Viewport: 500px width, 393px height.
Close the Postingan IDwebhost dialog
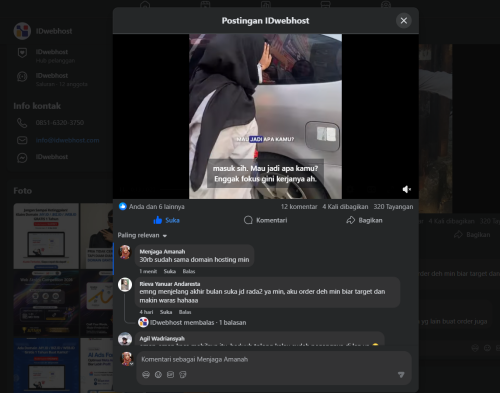[404, 21]
